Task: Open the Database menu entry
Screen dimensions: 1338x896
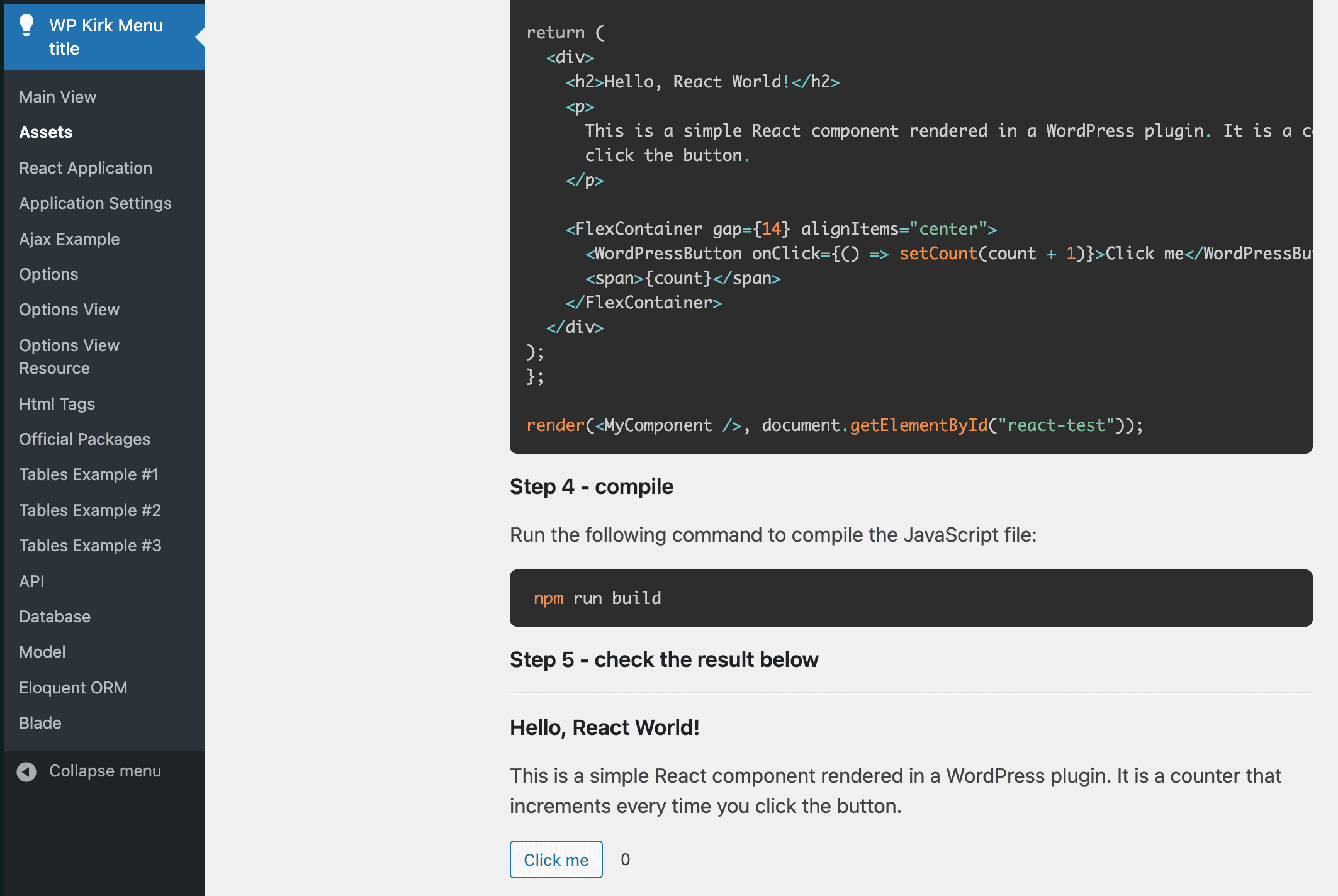Action: (55, 616)
